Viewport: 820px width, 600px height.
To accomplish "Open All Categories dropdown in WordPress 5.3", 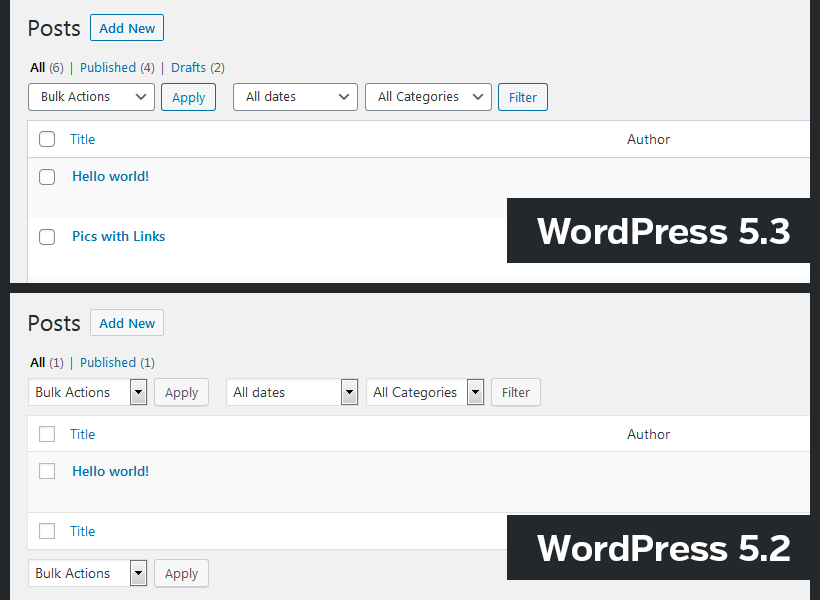I will [428, 97].
